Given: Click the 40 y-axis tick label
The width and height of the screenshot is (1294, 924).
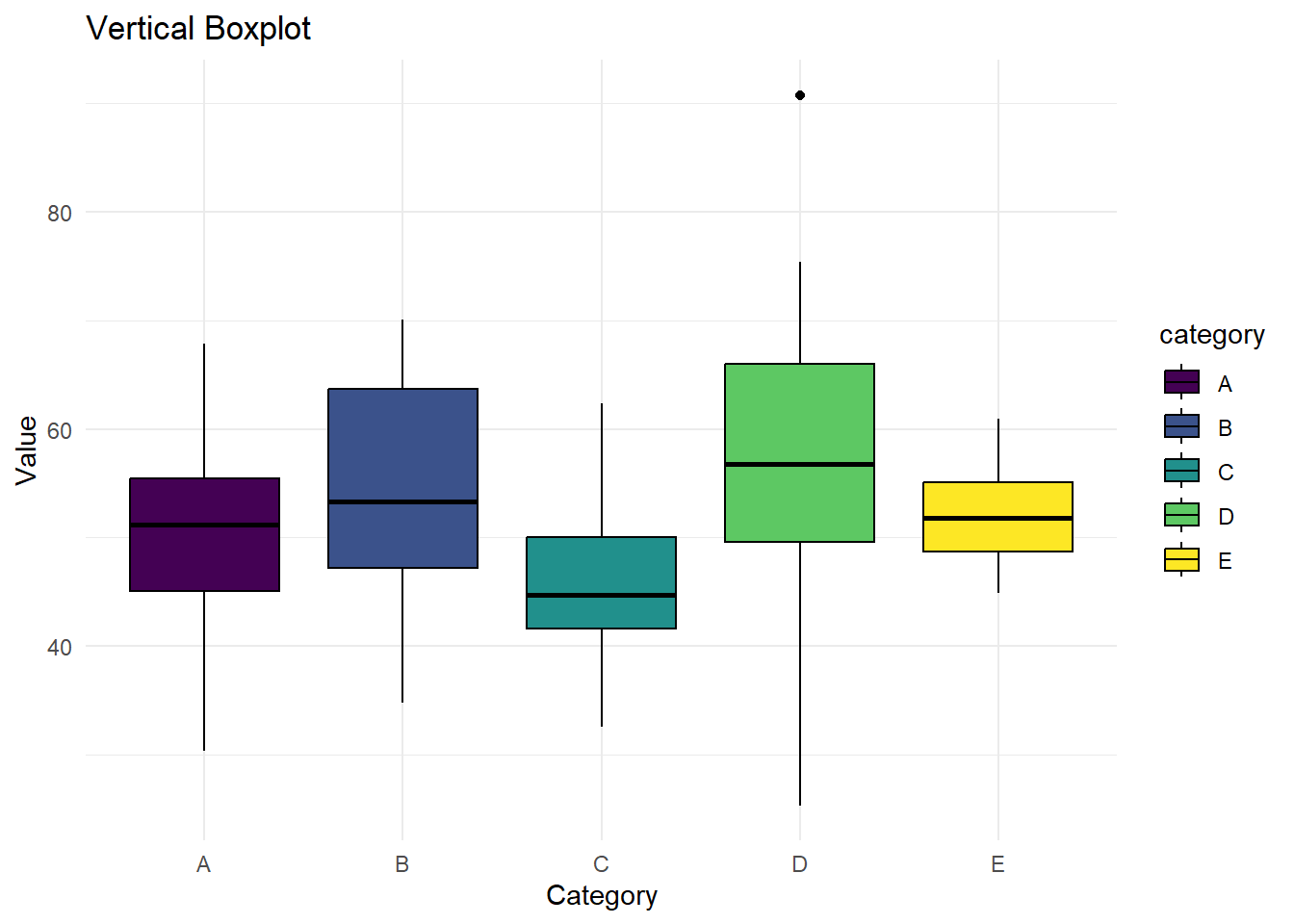Looking at the screenshot, I should click(60, 648).
